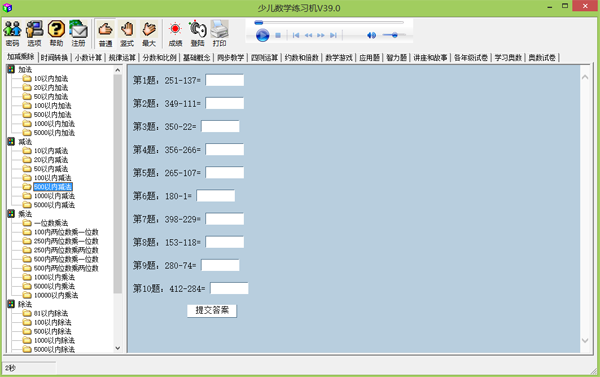The image size is (600, 377).
Task: Mute audio with the speaker icon
Action: pyautogui.click(x=371, y=35)
